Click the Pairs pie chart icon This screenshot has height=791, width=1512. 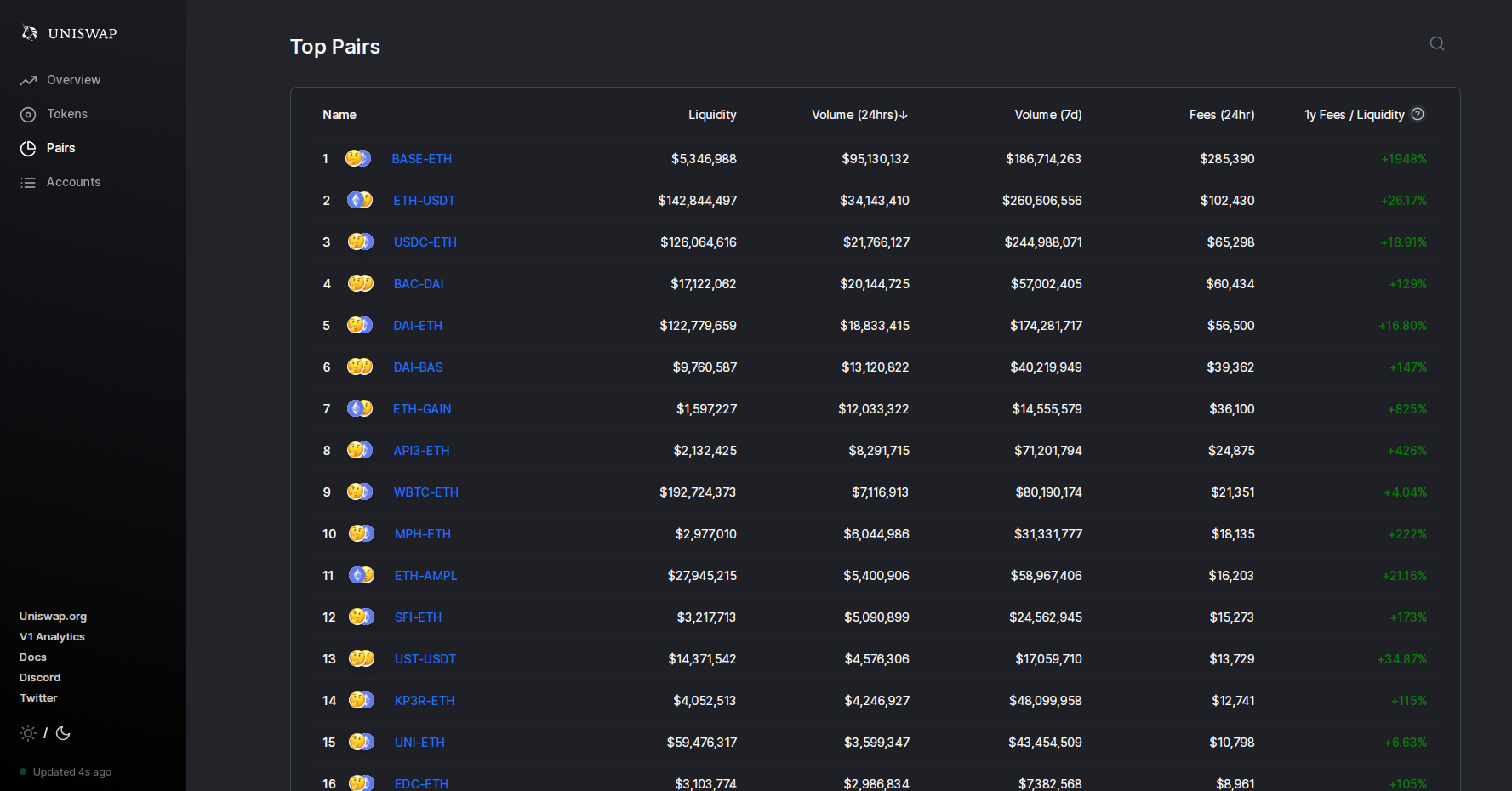pyautogui.click(x=28, y=148)
